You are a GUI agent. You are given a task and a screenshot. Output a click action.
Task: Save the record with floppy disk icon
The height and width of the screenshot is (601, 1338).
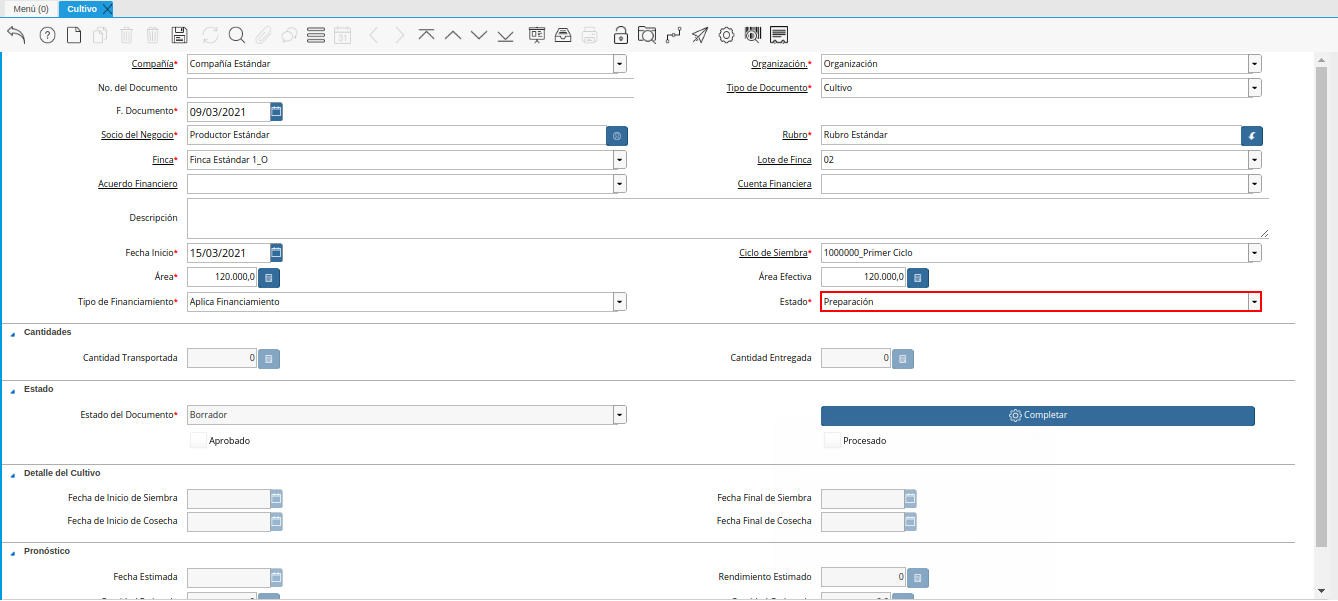click(180, 35)
